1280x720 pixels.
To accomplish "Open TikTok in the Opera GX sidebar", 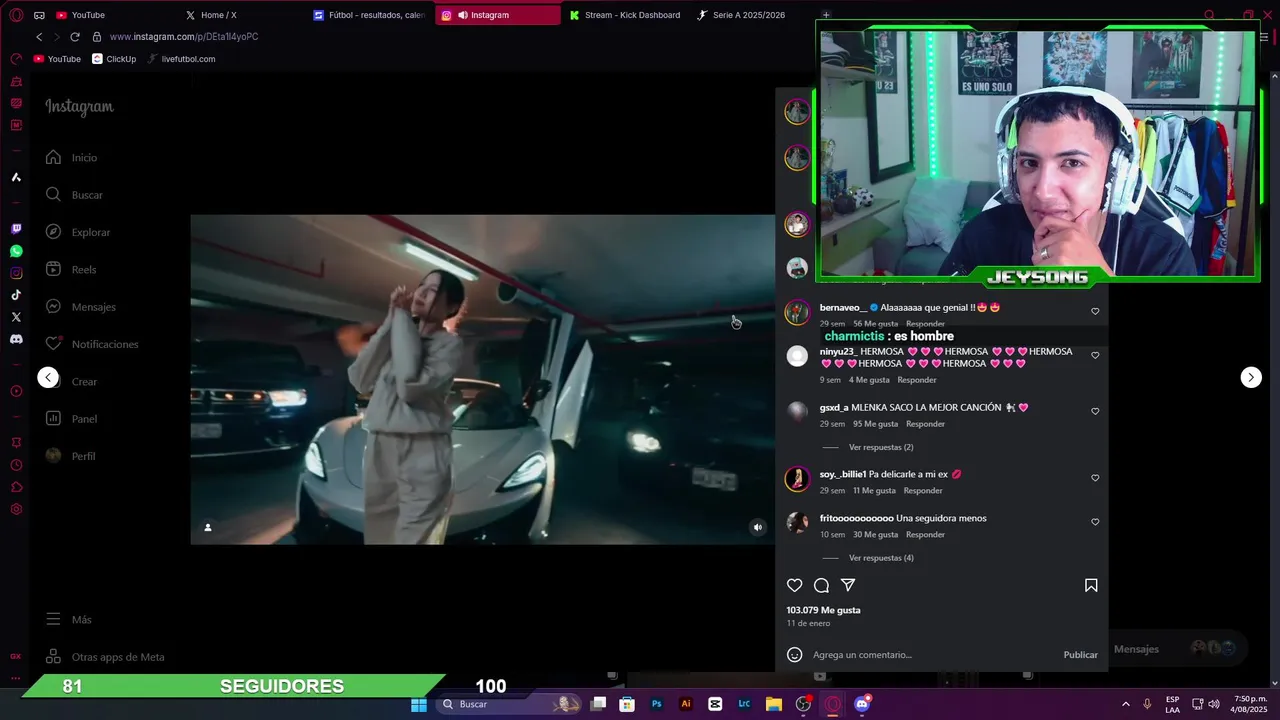I will point(16,295).
